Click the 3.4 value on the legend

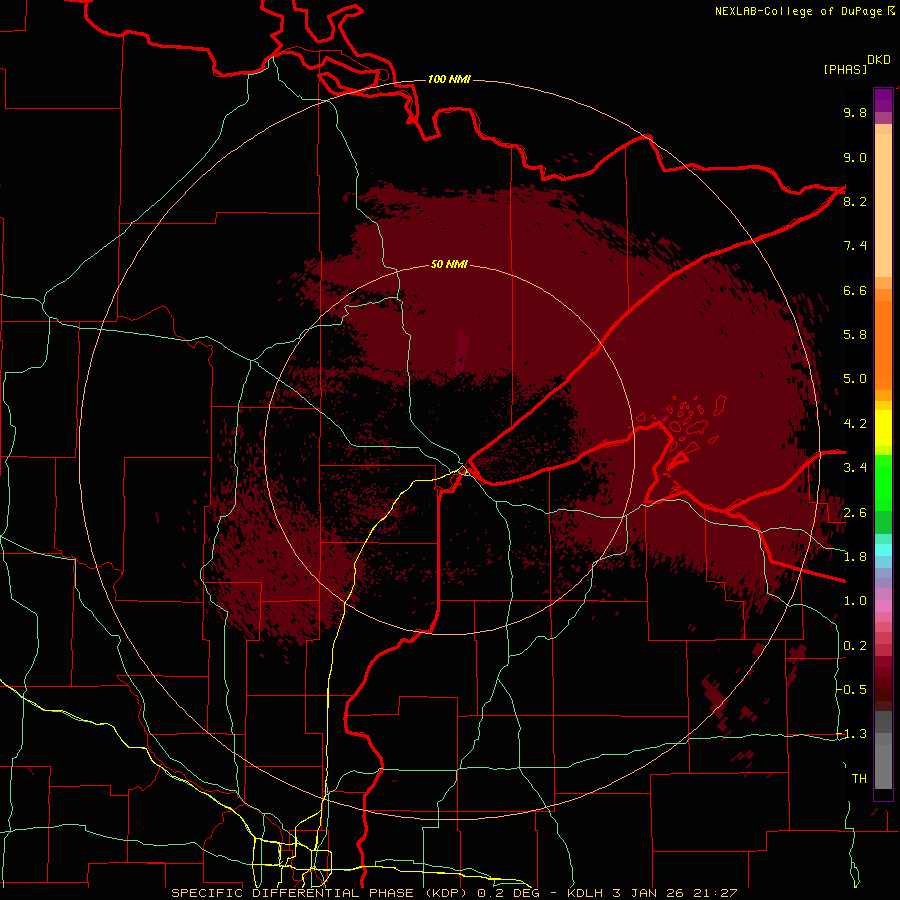coord(855,468)
